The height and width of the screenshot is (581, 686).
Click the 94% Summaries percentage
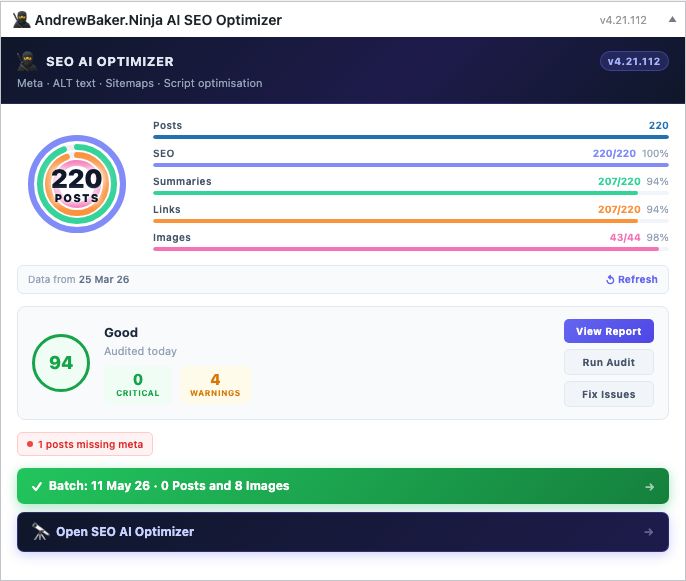pyautogui.click(x=657, y=182)
